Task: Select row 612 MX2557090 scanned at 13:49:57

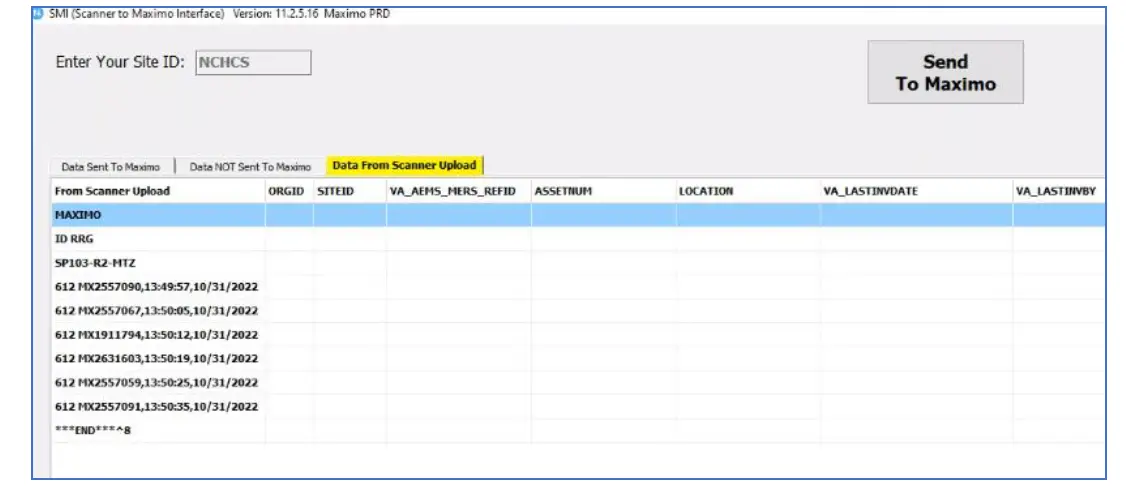Action: (x=156, y=287)
